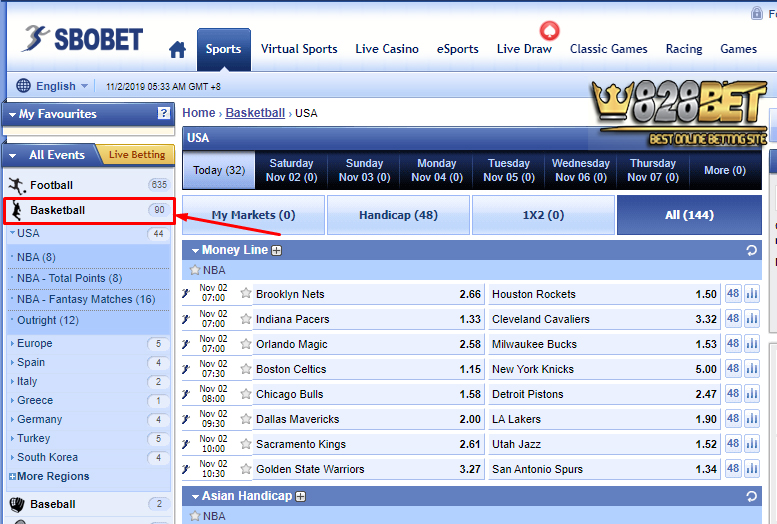Favourite the Dallas Mavericks match star
This screenshot has height=524, width=777.
click(246, 419)
